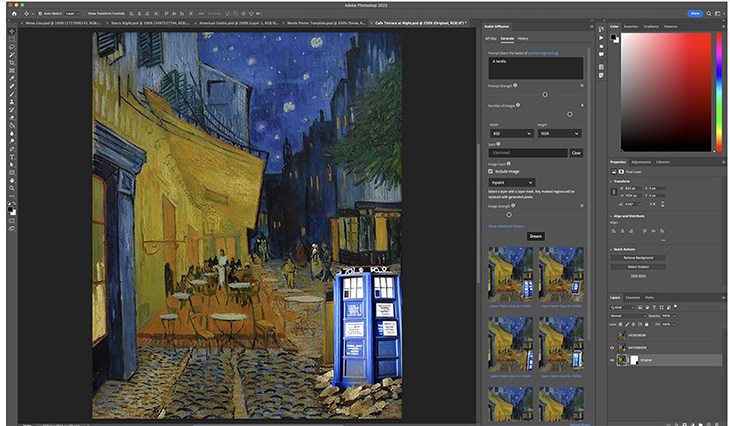Open the API Key tab
730x426 pixels.
pos(491,39)
